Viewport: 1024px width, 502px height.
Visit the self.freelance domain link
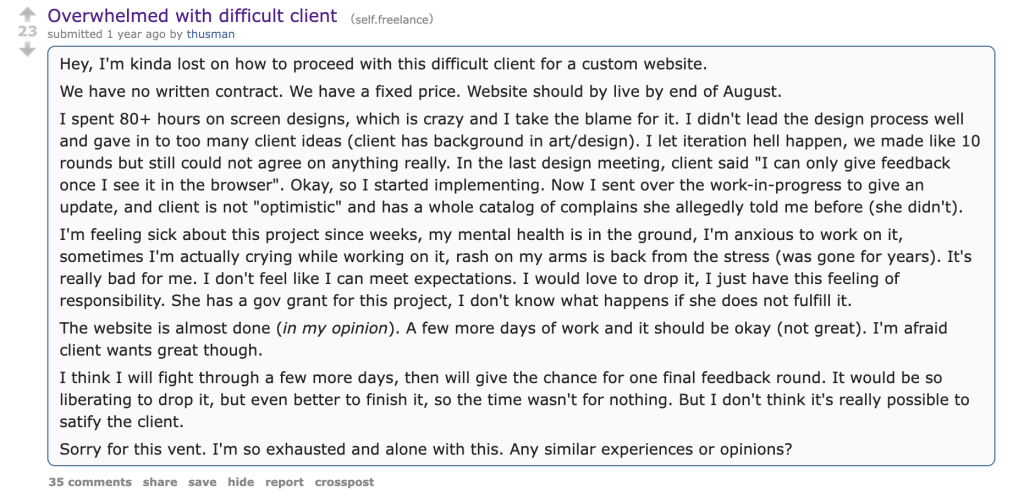[x=392, y=20]
